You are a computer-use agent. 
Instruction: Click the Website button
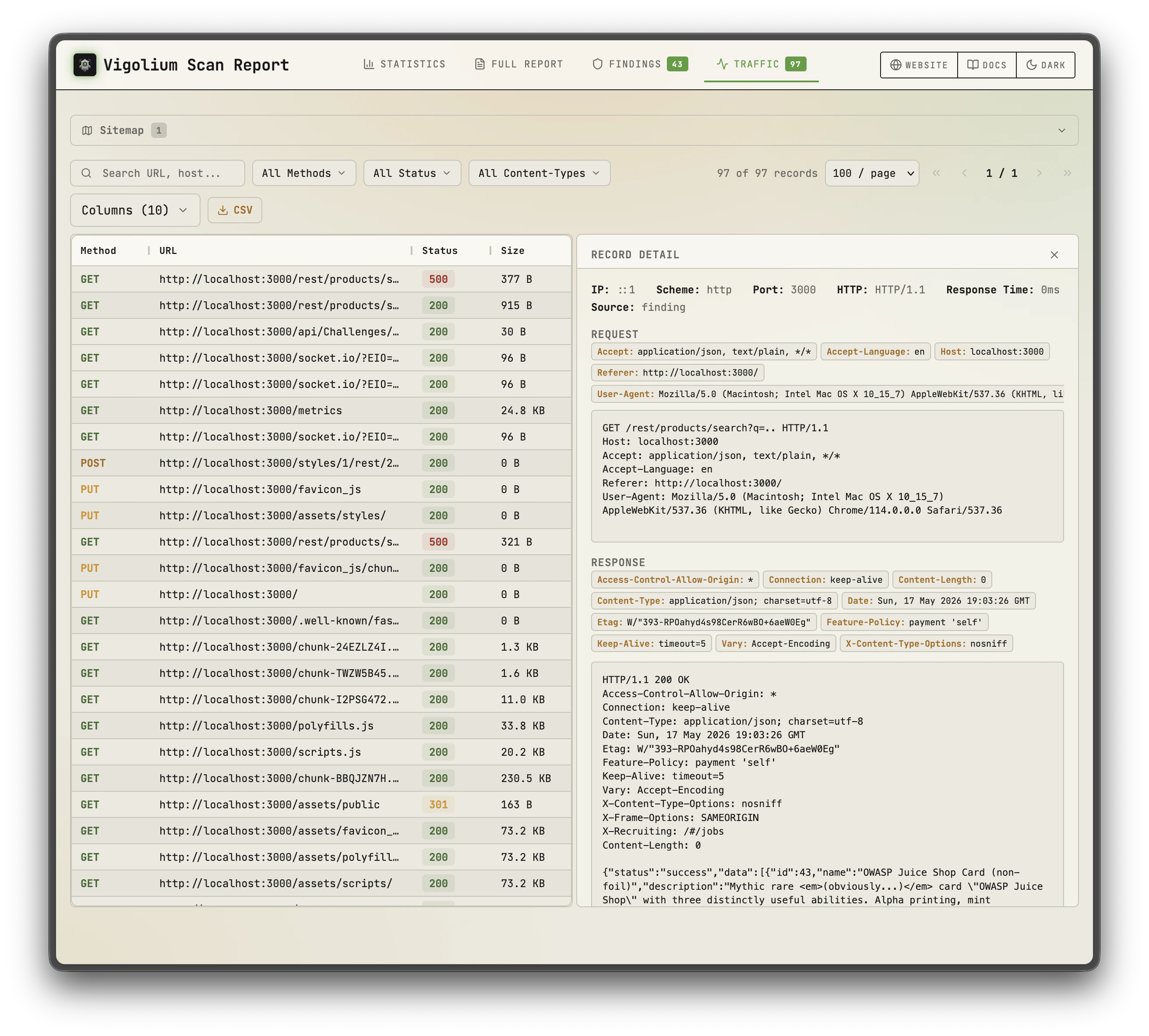pyautogui.click(x=919, y=65)
